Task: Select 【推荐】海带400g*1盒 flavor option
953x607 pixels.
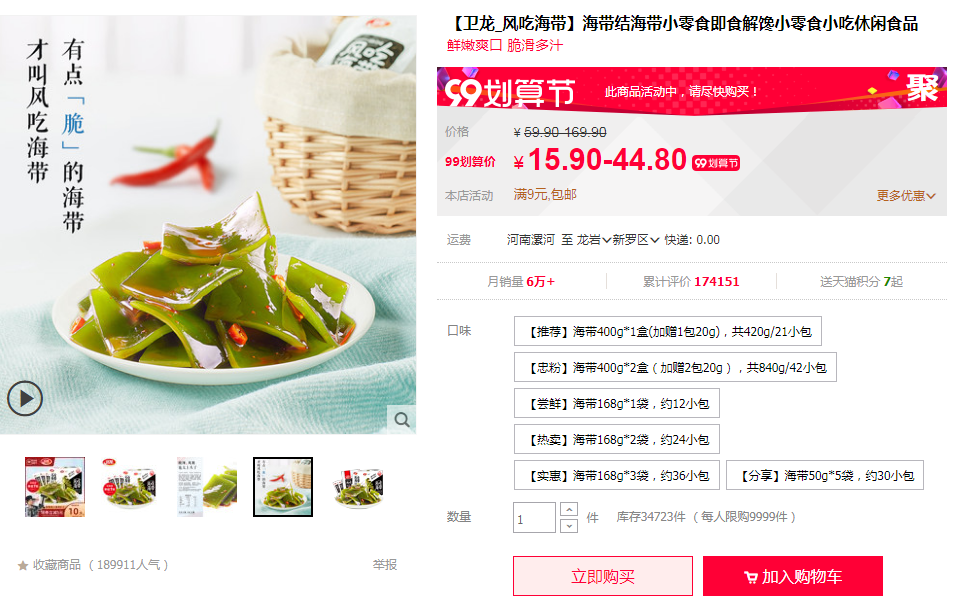Action: point(667,331)
